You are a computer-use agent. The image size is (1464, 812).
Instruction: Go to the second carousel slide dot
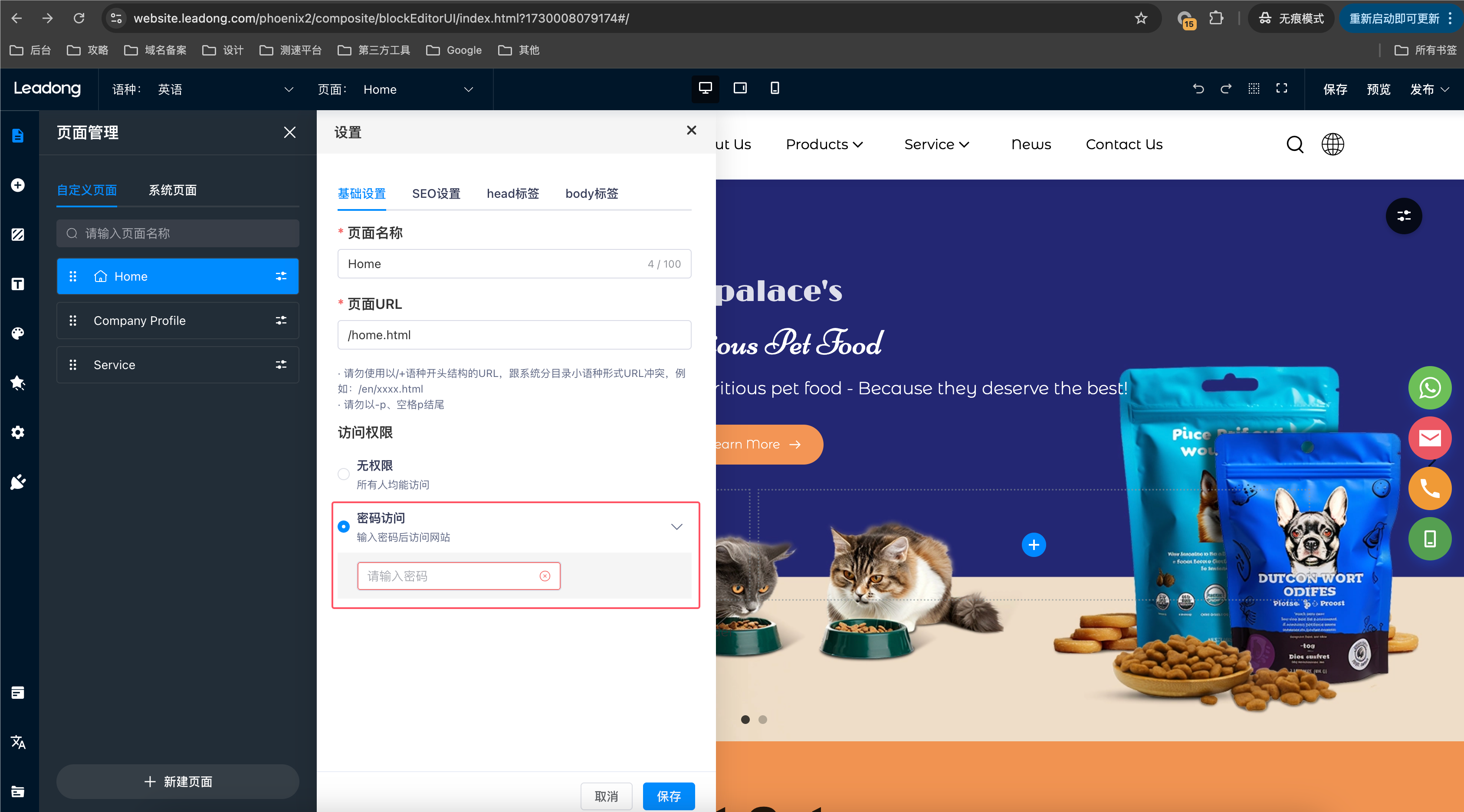click(763, 719)
